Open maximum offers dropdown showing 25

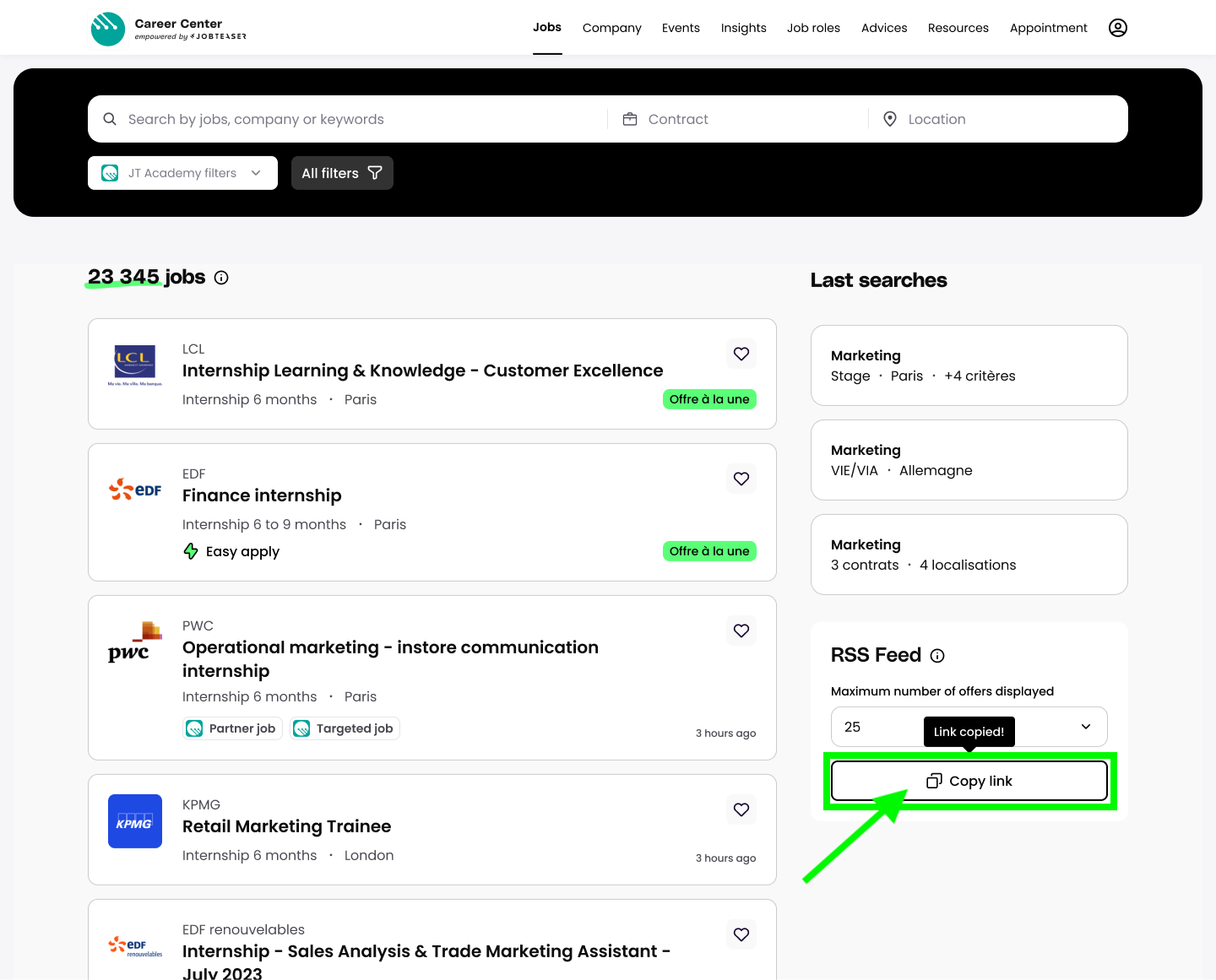(x=969, y=727)
